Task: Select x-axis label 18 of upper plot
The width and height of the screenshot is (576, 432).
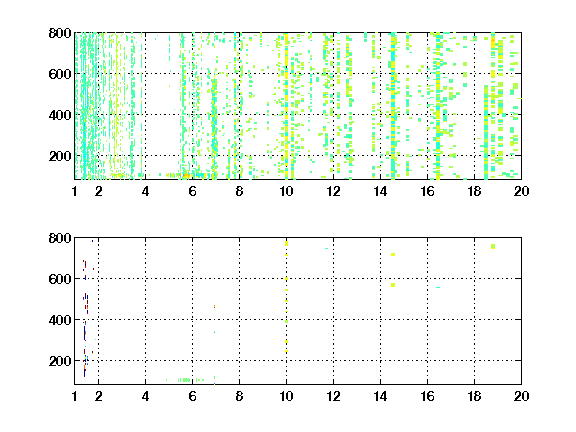Action: point(474,191)
